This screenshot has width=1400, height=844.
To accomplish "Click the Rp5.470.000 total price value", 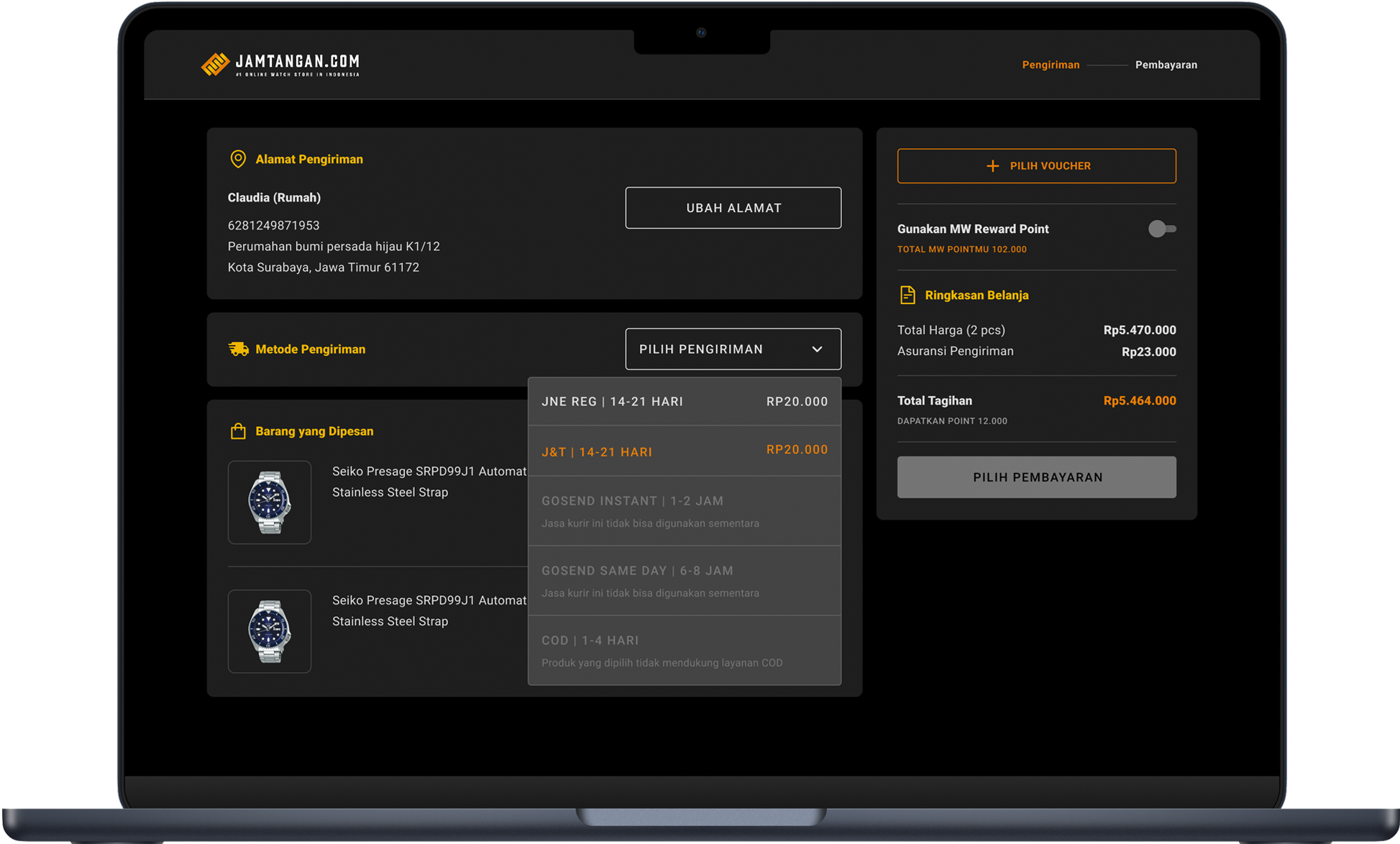I will [x=1140, y=330].
